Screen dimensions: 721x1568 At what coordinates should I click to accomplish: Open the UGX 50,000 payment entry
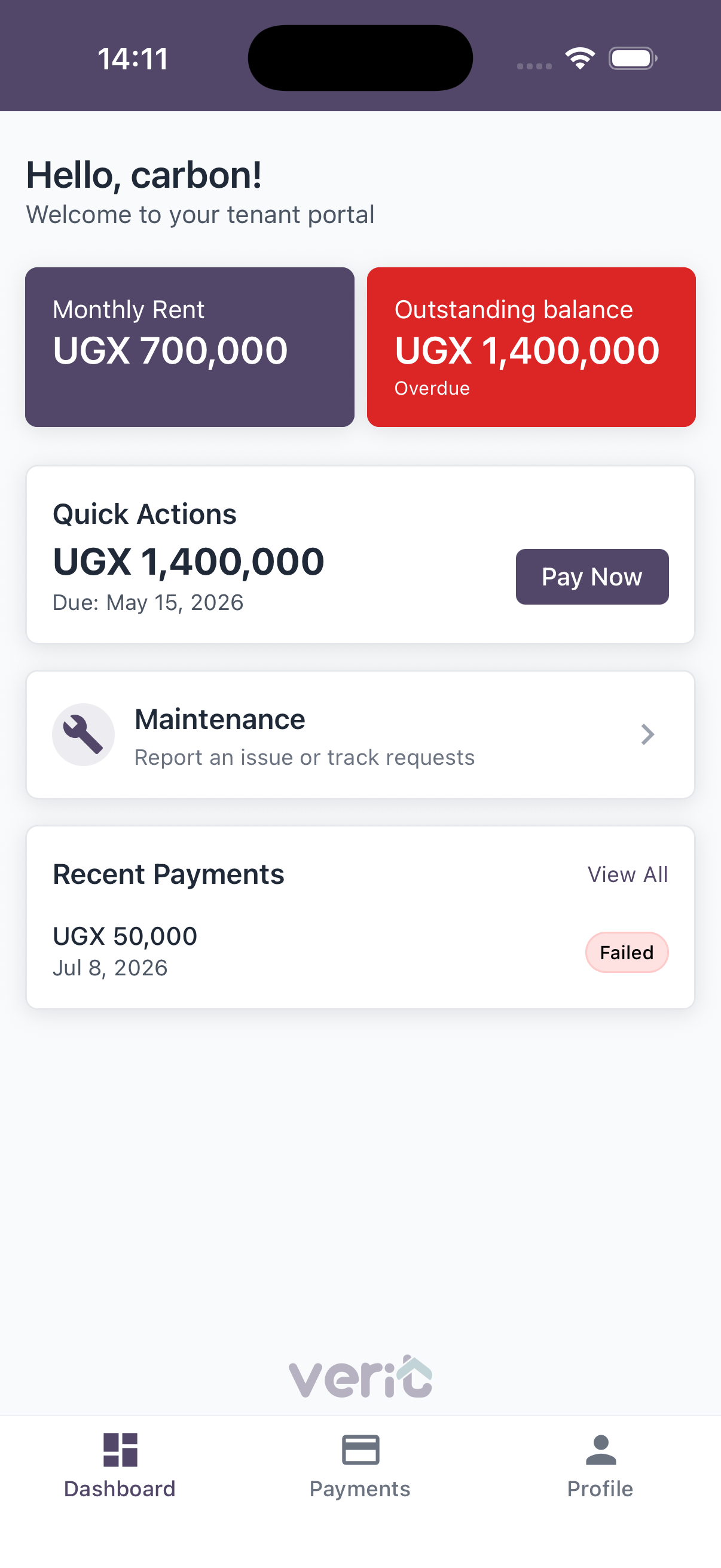[x=360, y=951]
